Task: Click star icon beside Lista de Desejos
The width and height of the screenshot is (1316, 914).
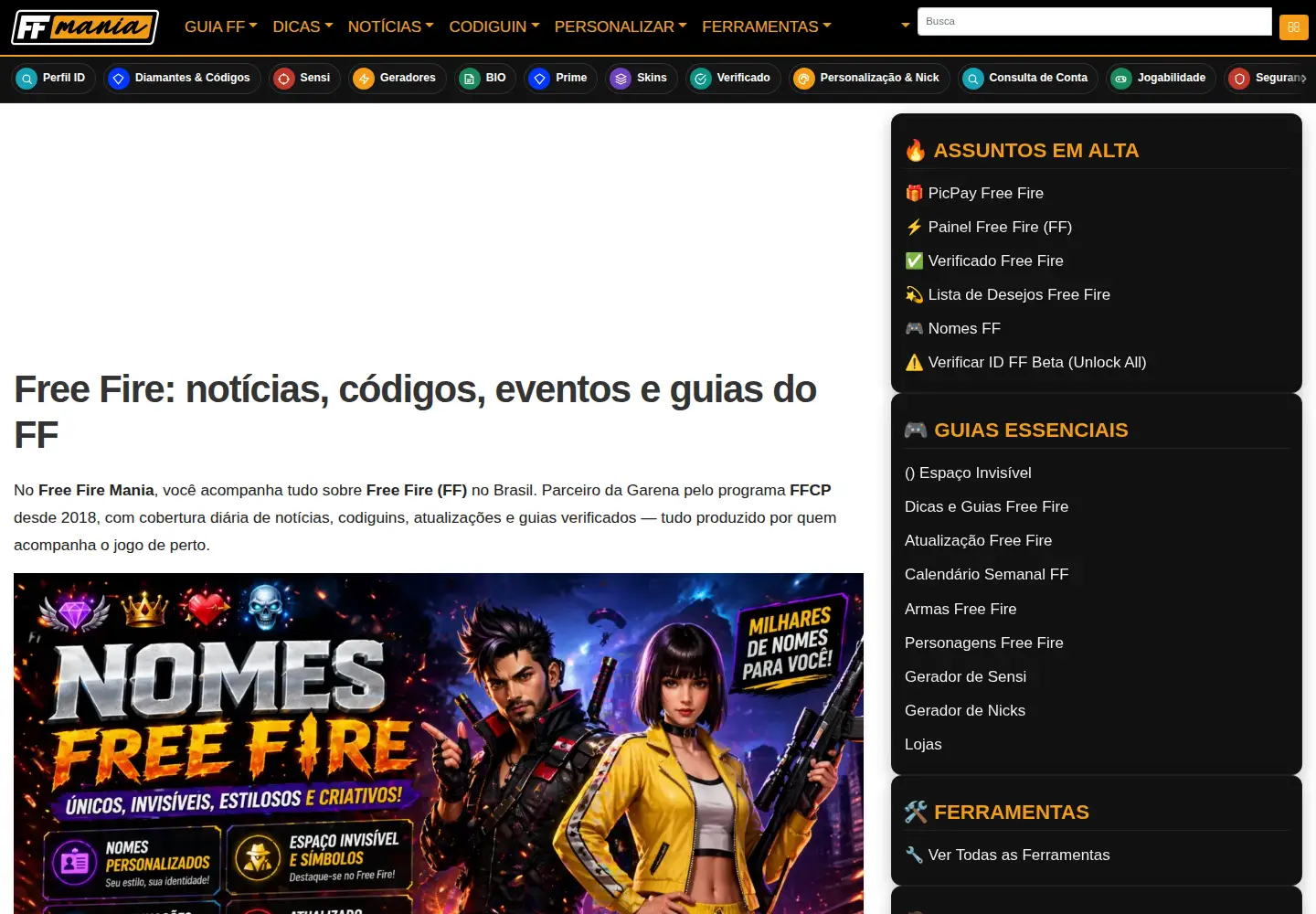Action: 914,294
